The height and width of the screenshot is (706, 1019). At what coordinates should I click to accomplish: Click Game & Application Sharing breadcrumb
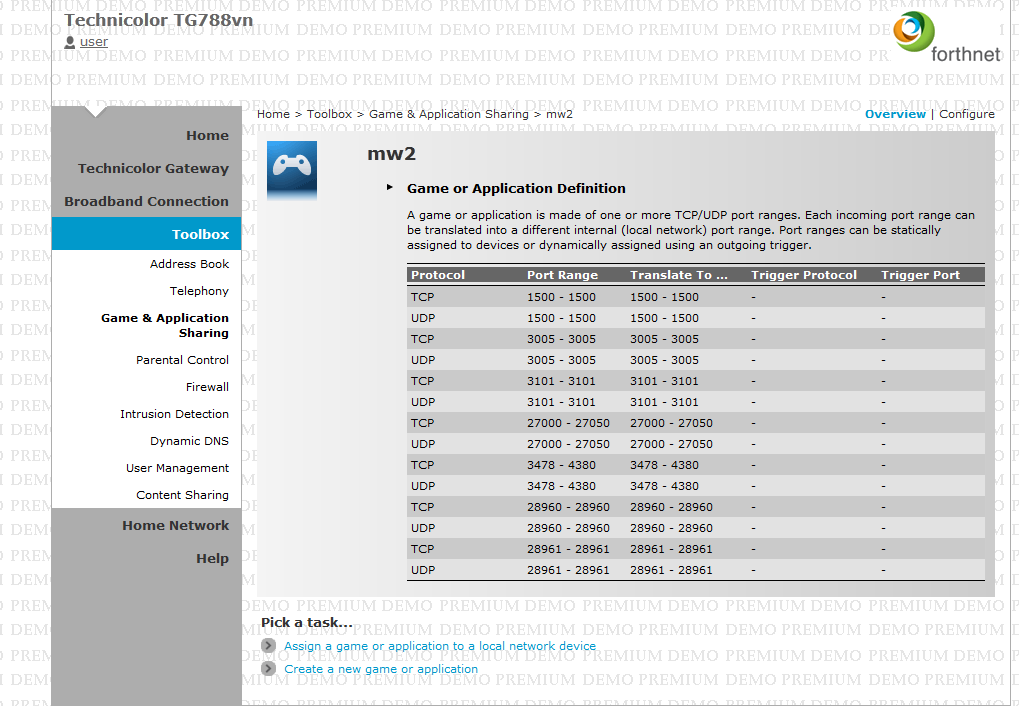click(449, 114)
